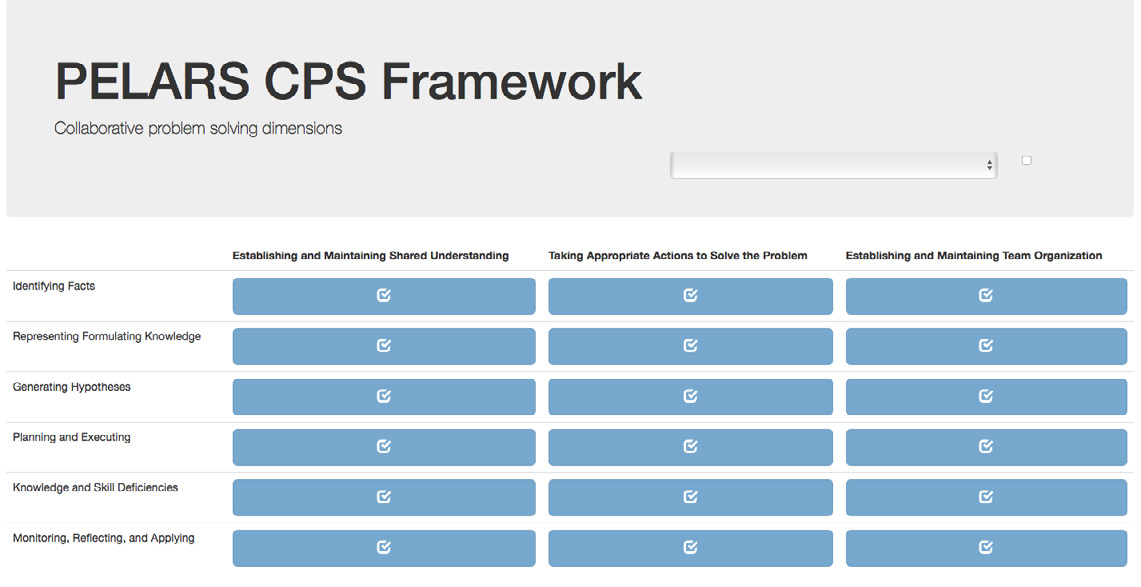Check Monitoring, Reflecting, and Applying under Shared Understanding
1141x587 pixels.
[x=383, y=548]
